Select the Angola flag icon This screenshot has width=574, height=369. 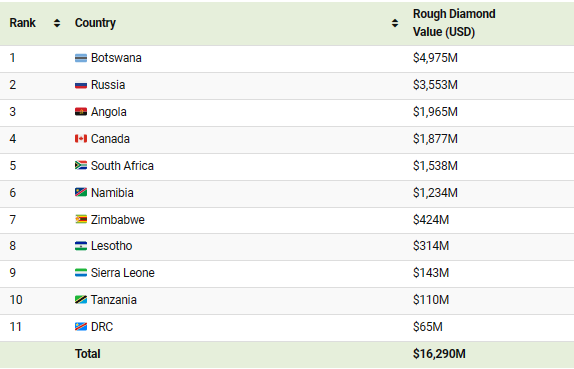(81, 112)
